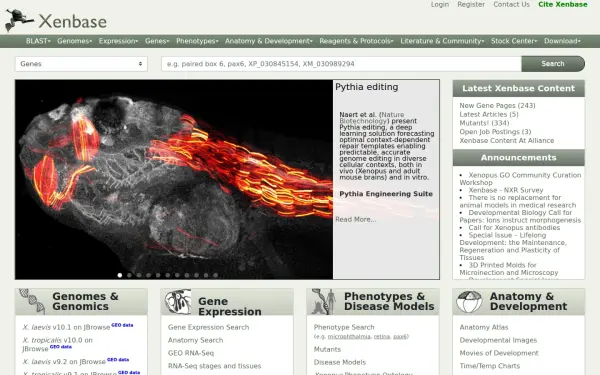Open X. laevis v10.1 on JBrowse
The height and width of the screenshot is (375, 600).
point(66,327)
